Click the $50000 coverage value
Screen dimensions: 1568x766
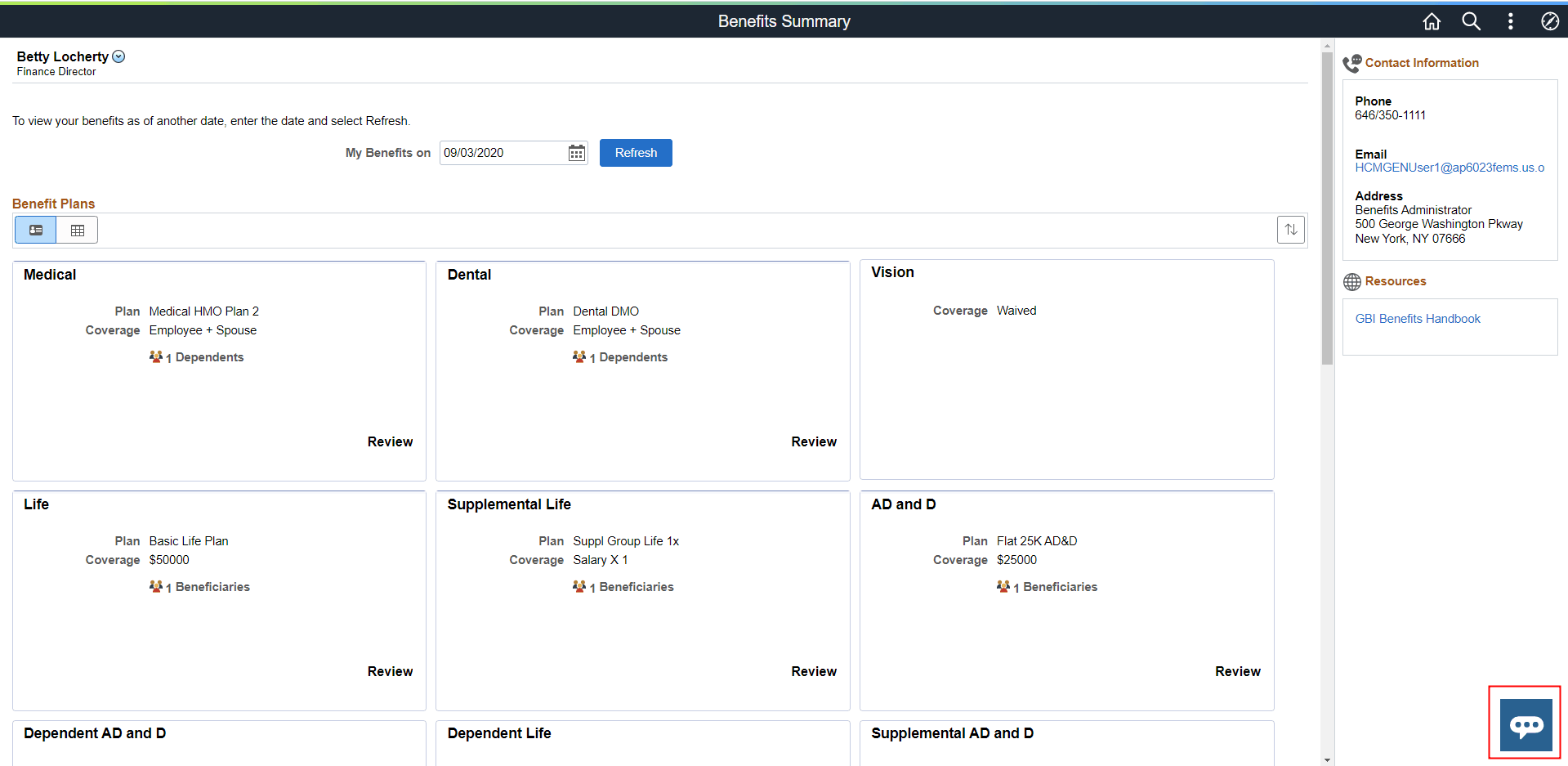click(169, 560)
